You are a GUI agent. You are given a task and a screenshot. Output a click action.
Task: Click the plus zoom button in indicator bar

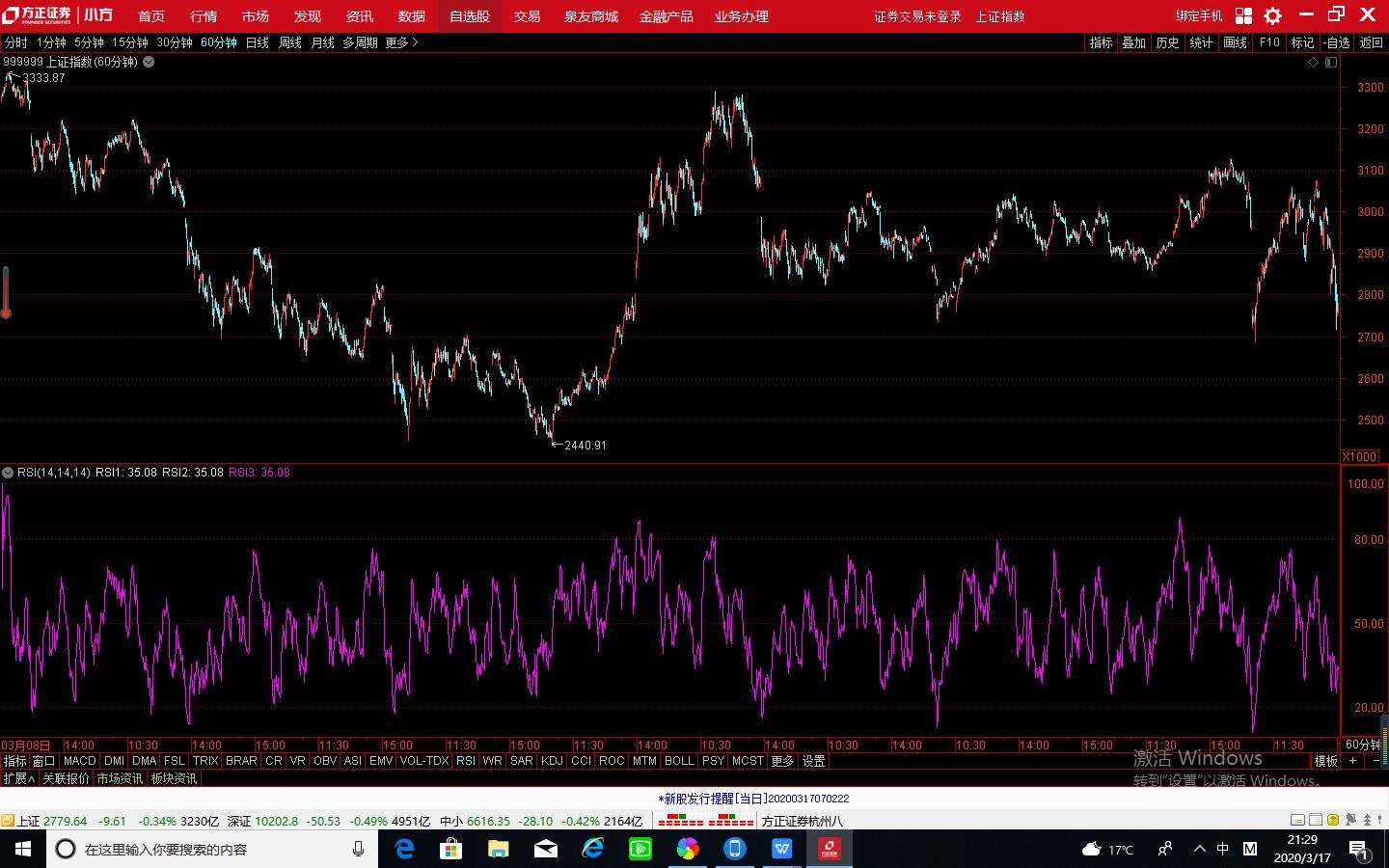(x=1353, y=761)
